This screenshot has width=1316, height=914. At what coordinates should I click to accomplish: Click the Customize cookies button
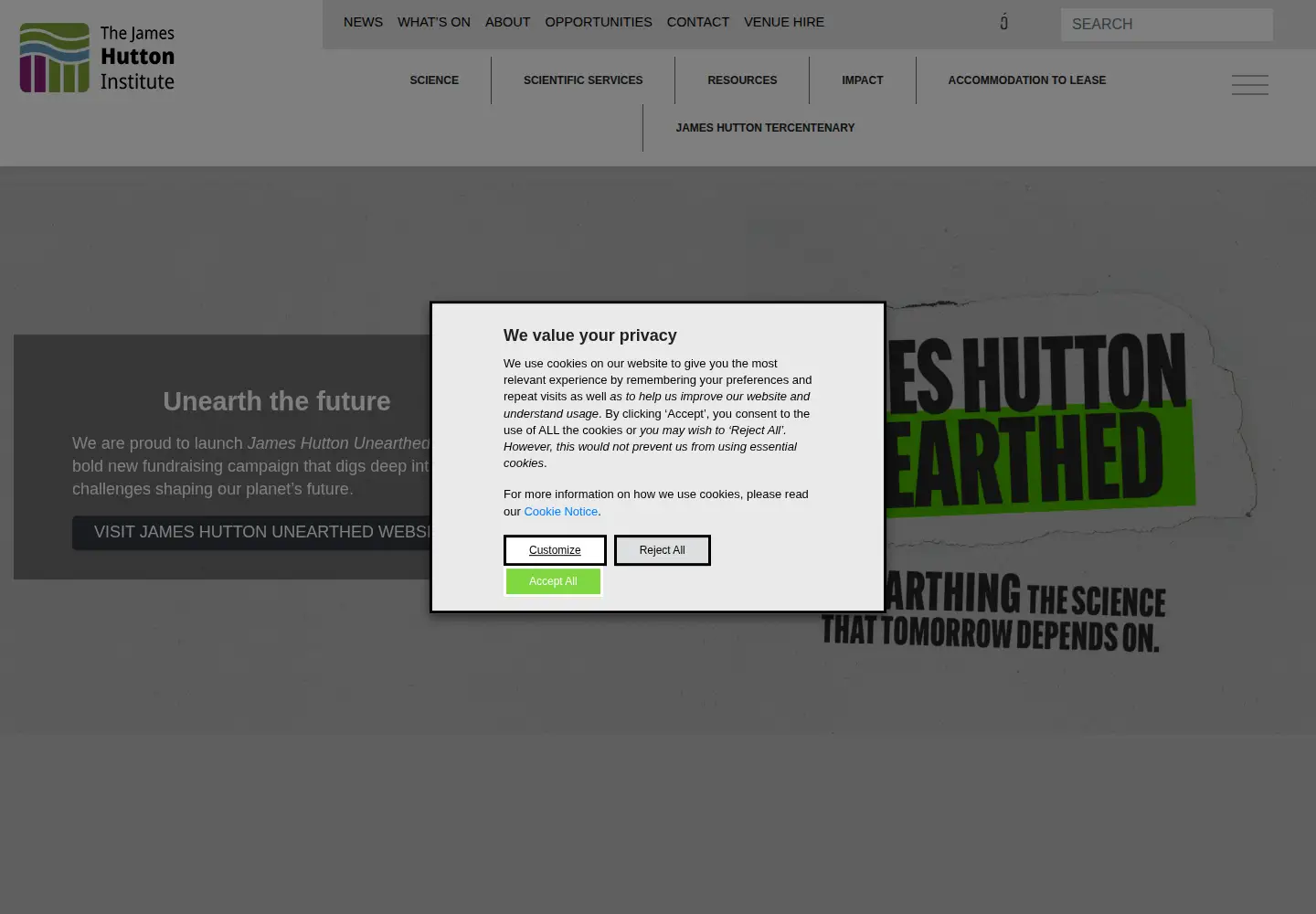555,550
